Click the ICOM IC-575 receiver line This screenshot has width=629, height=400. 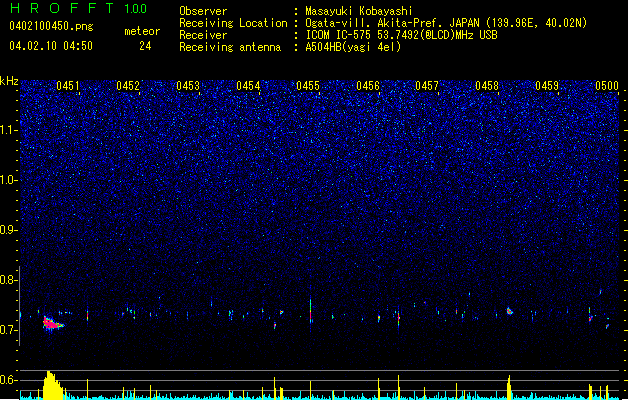coord(401,35)
